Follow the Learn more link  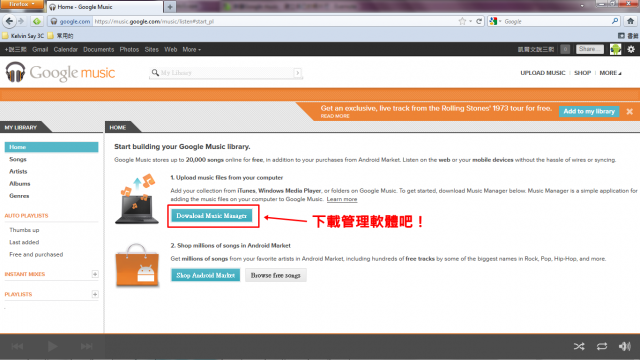point(342,199)
